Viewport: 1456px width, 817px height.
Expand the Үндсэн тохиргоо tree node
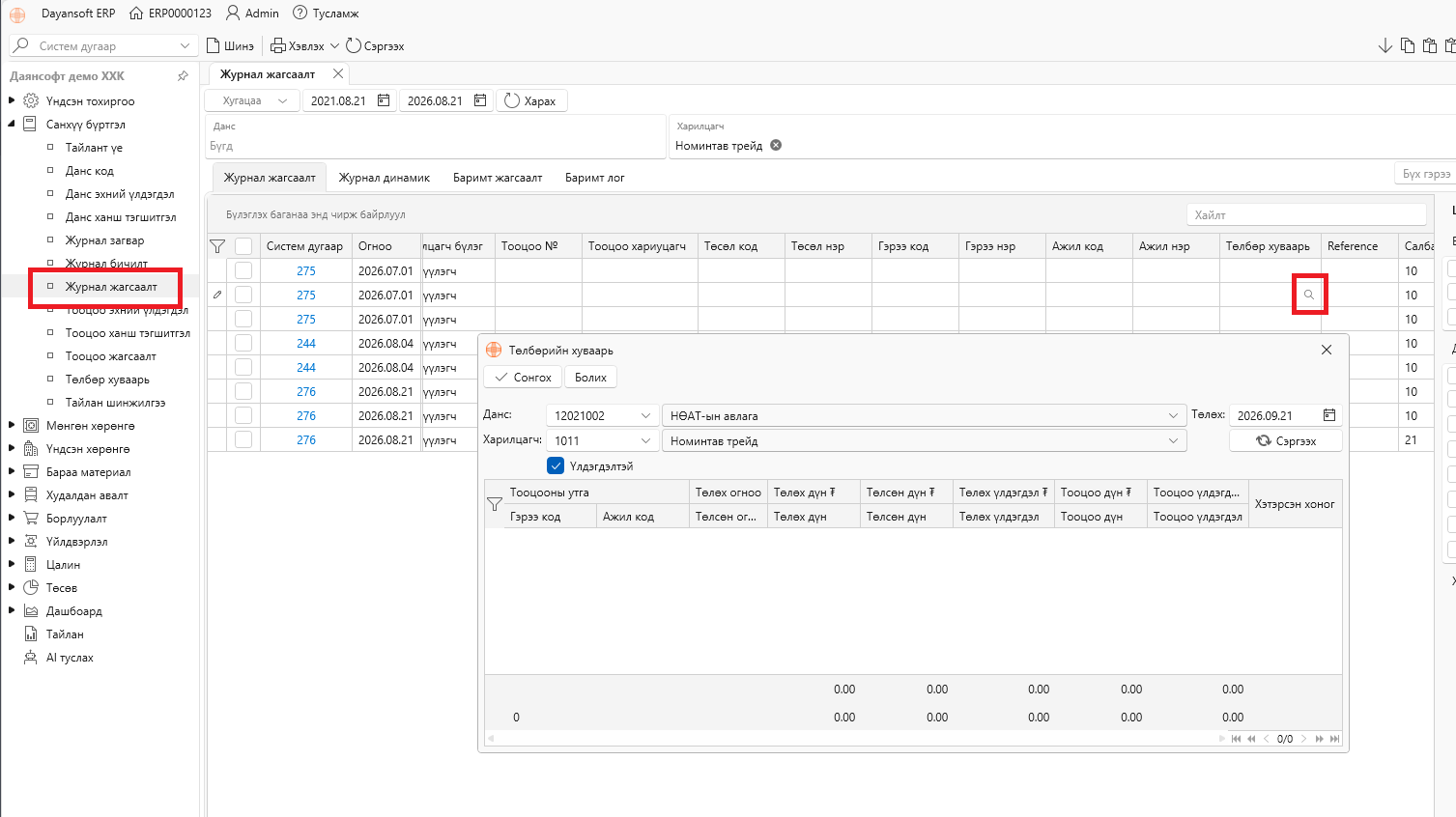click(12, 100)
